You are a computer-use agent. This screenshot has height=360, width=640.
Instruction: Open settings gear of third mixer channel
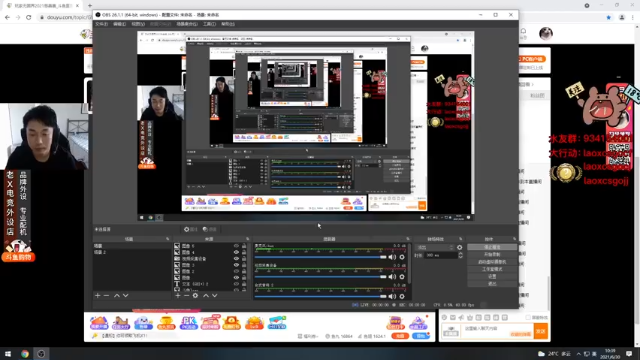[402, 296]
